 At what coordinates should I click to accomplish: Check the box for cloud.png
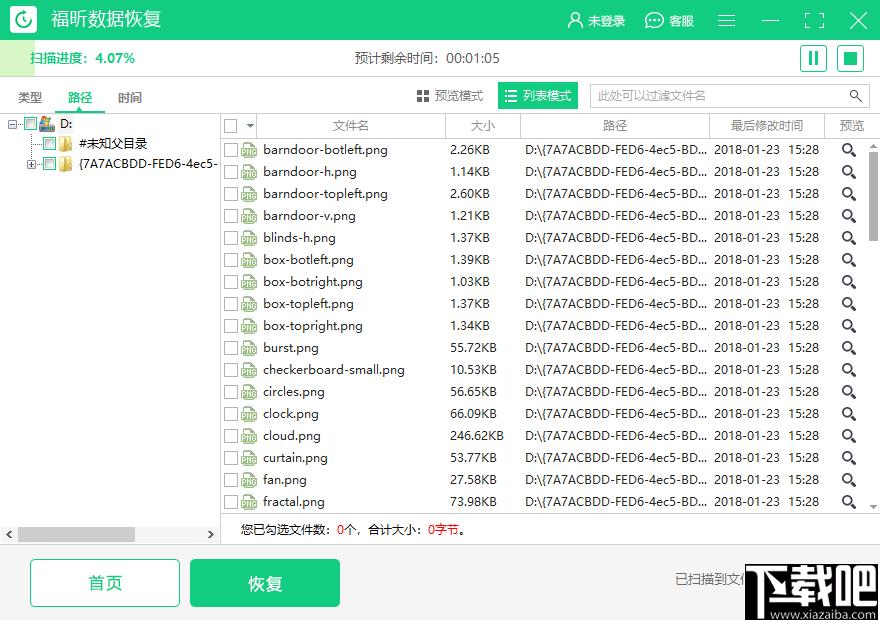click(231, 435)
